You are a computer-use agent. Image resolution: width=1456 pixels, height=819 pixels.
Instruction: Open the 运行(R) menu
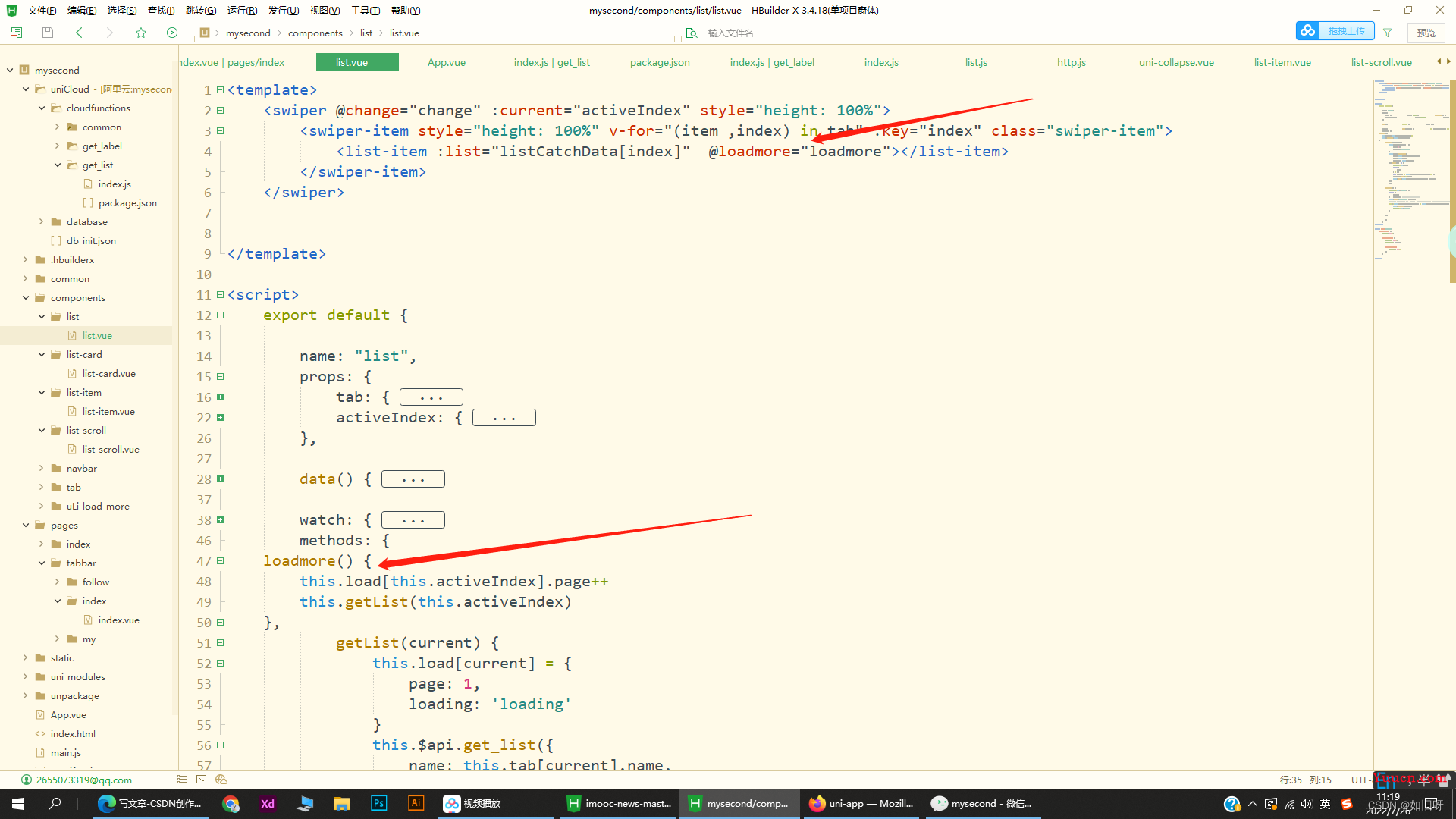coord(242,10)
